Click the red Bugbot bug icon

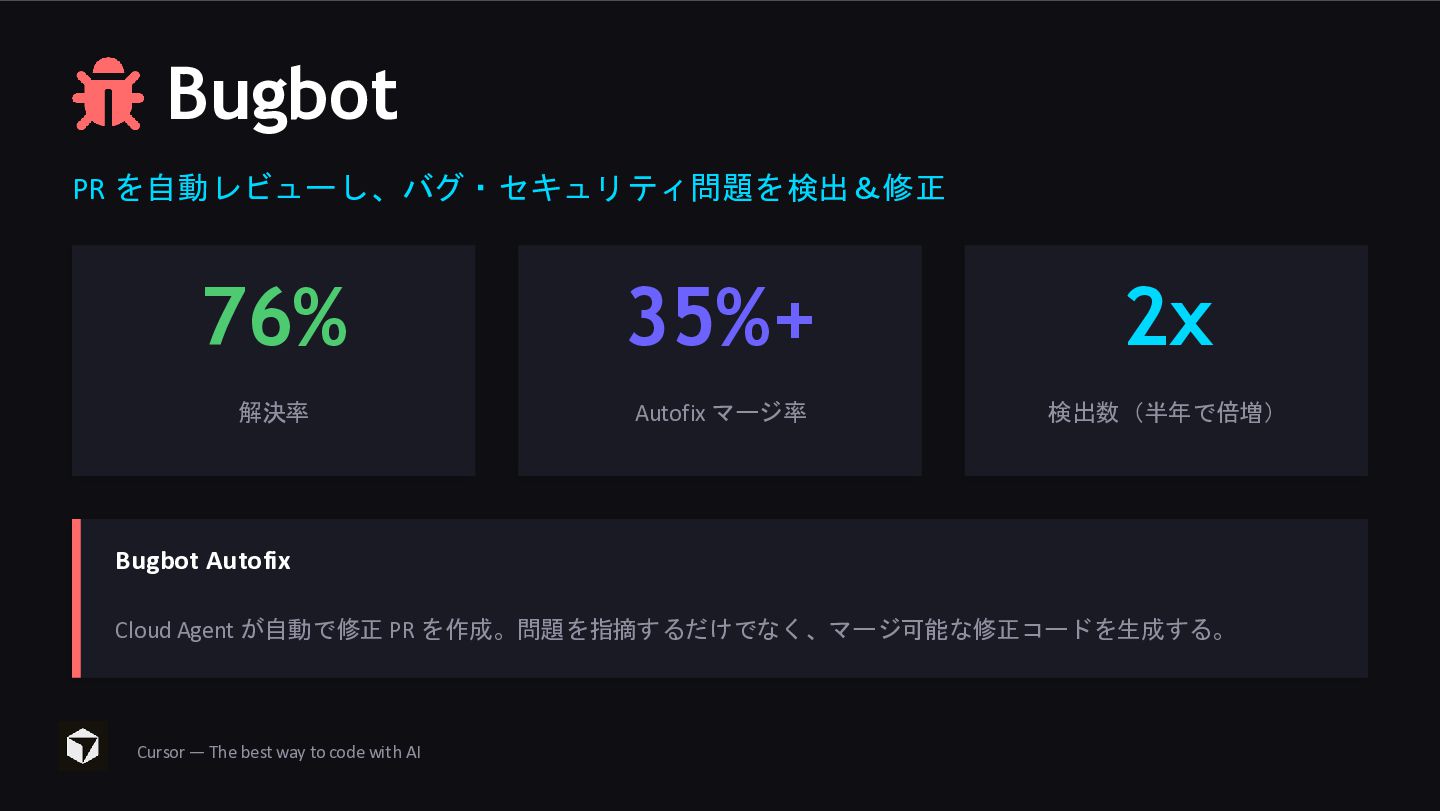coord(108,94)
